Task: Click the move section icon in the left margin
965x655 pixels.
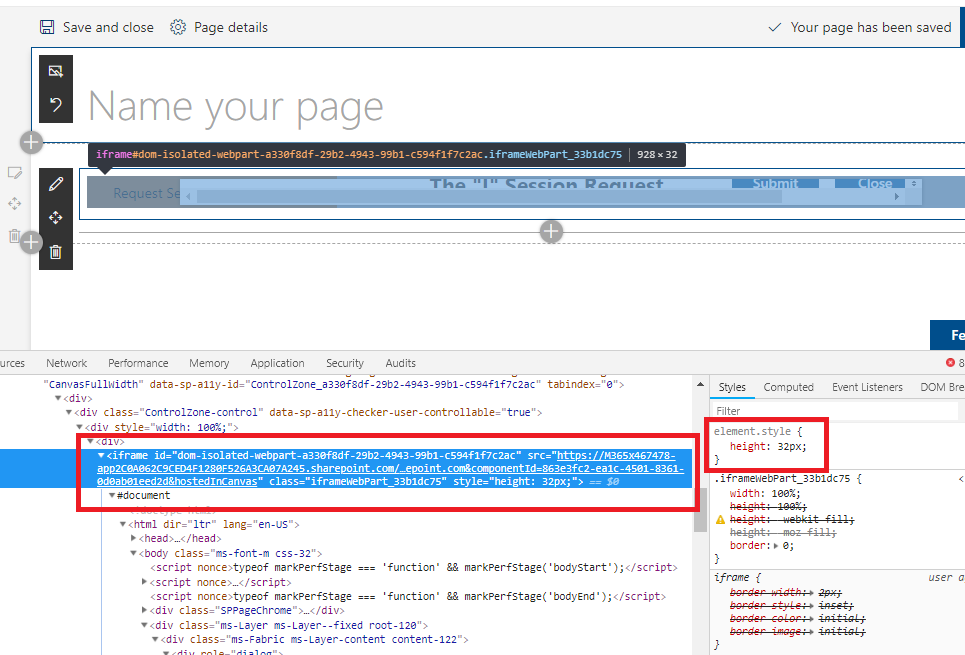Action: tap(15, 203)
